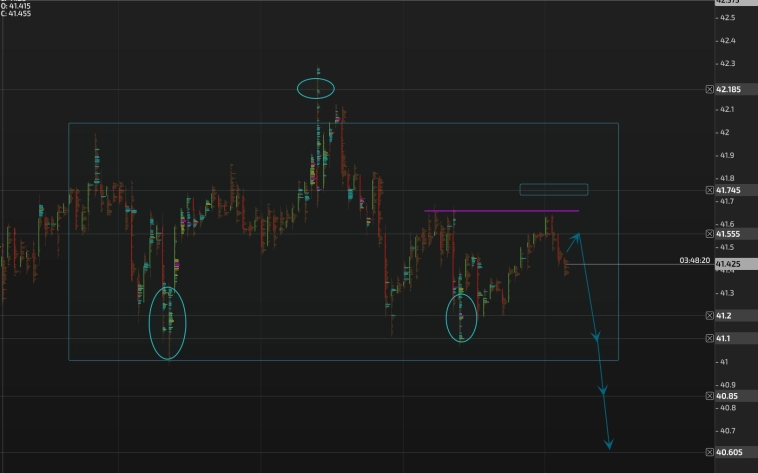The height and width of the screenshot is (473, 758).
Task: Remove the 40.605 price level line
Action: coord(709,452)
